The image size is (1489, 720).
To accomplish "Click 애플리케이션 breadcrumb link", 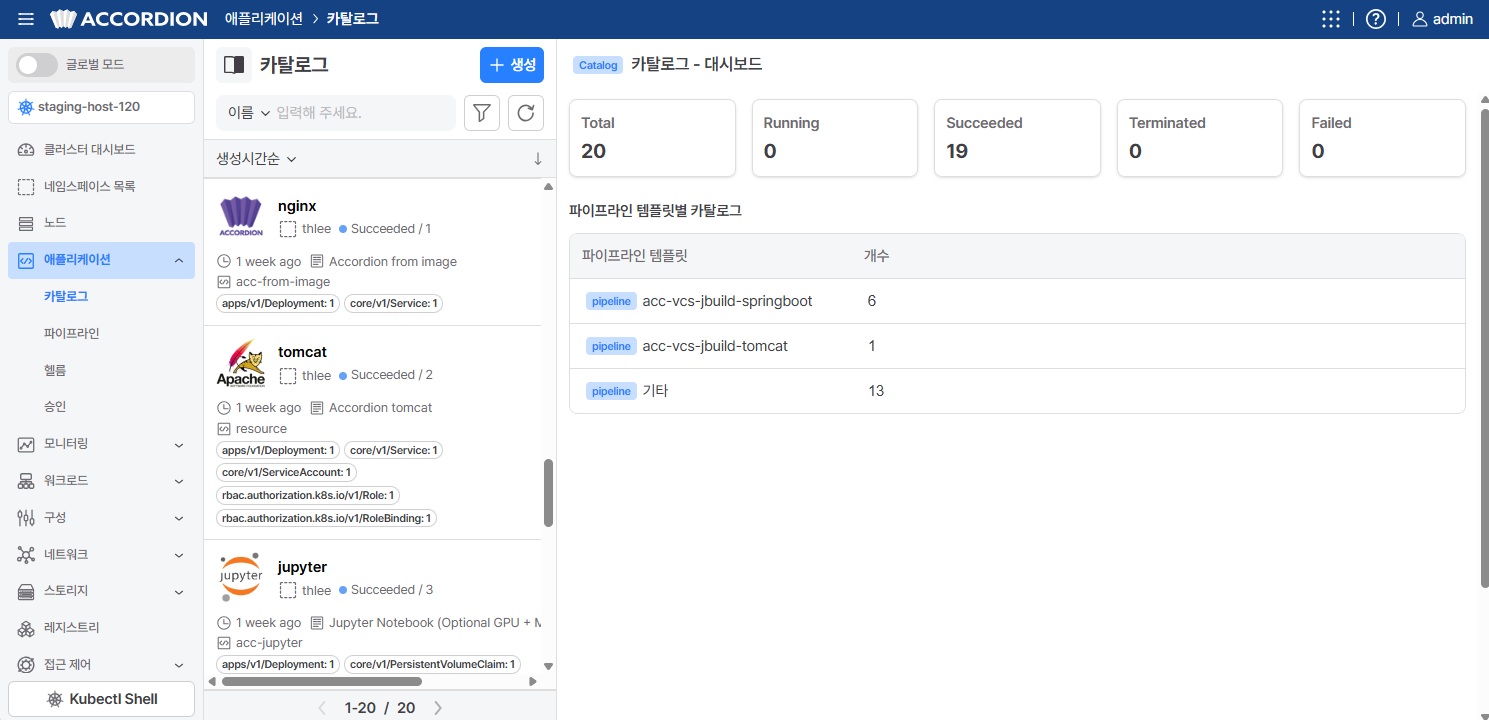I will pos(265,19).
